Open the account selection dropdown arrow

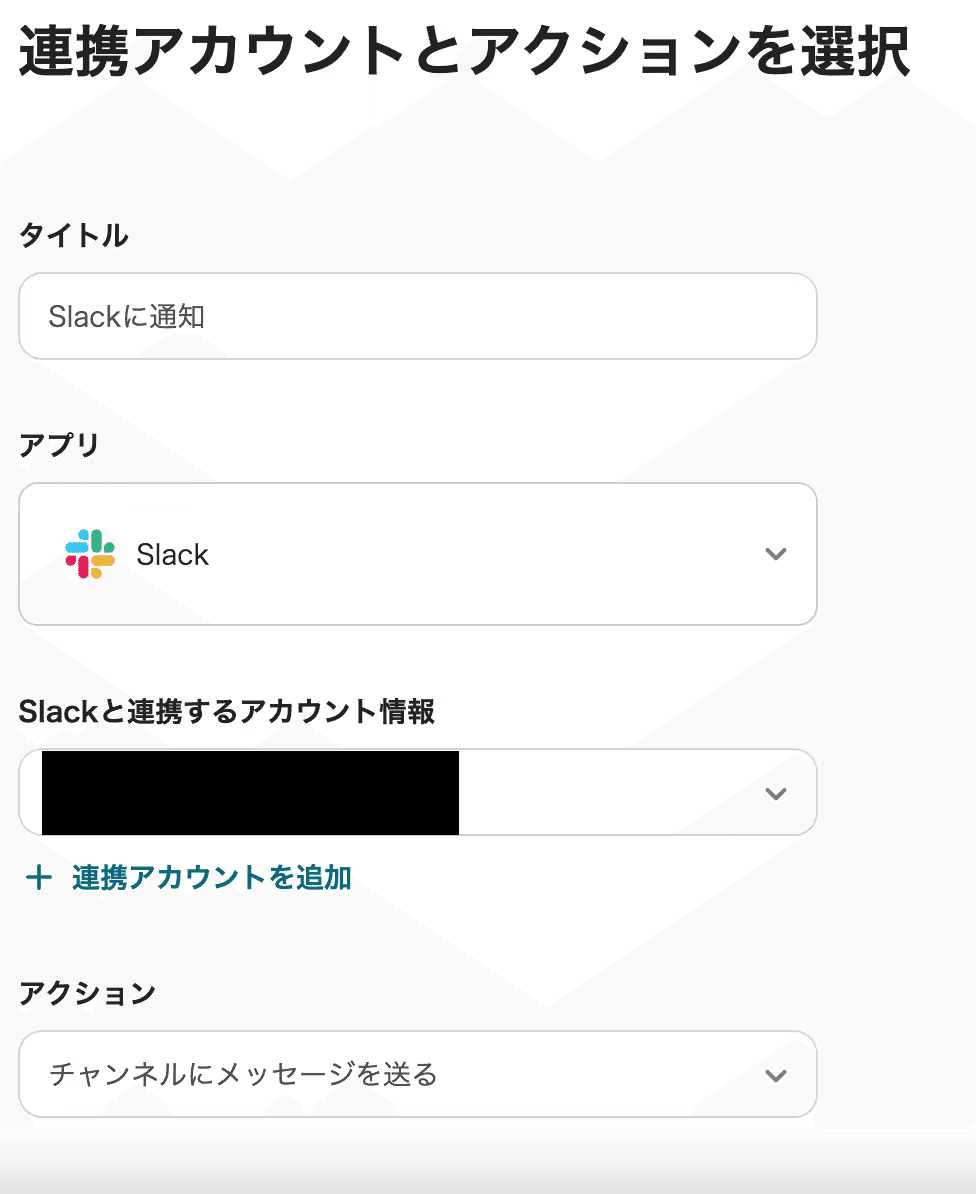pyautogui.click(x=775, y=794)
